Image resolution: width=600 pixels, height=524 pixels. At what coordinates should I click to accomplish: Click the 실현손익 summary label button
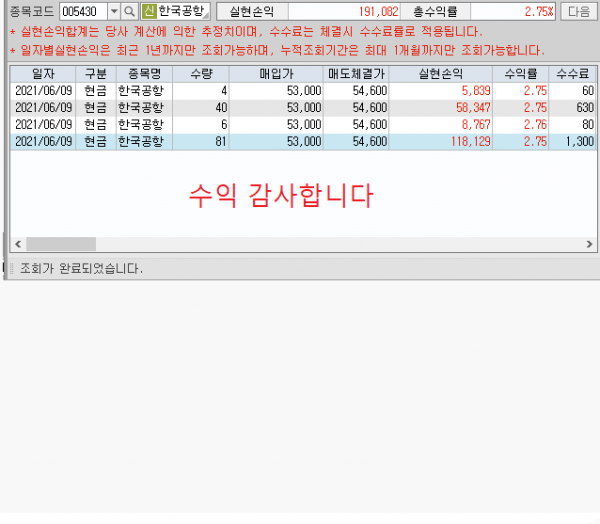pyautogui.click(x=252, y=11)
